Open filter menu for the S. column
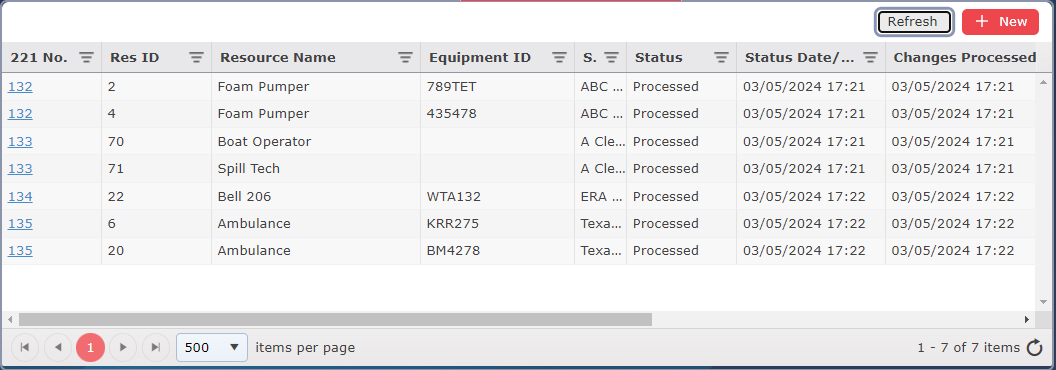Image resolution: width=1056 pixels, height=370 pixels. point(611,58)
